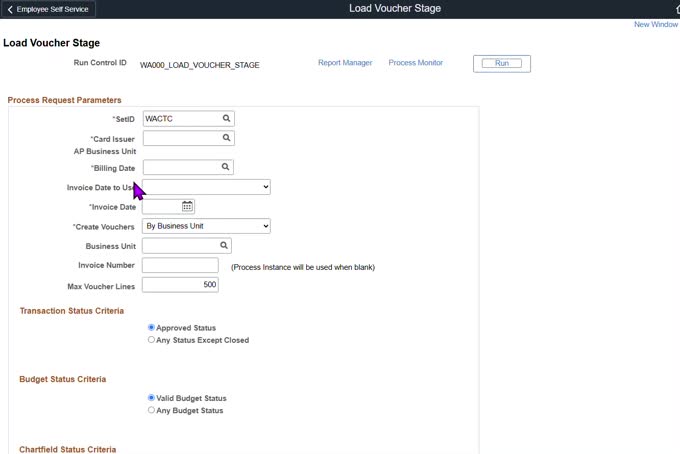Screen dimensions: 680x454
Task: Click the 'Process Instance will be used when blank' note
Action: 303,267
